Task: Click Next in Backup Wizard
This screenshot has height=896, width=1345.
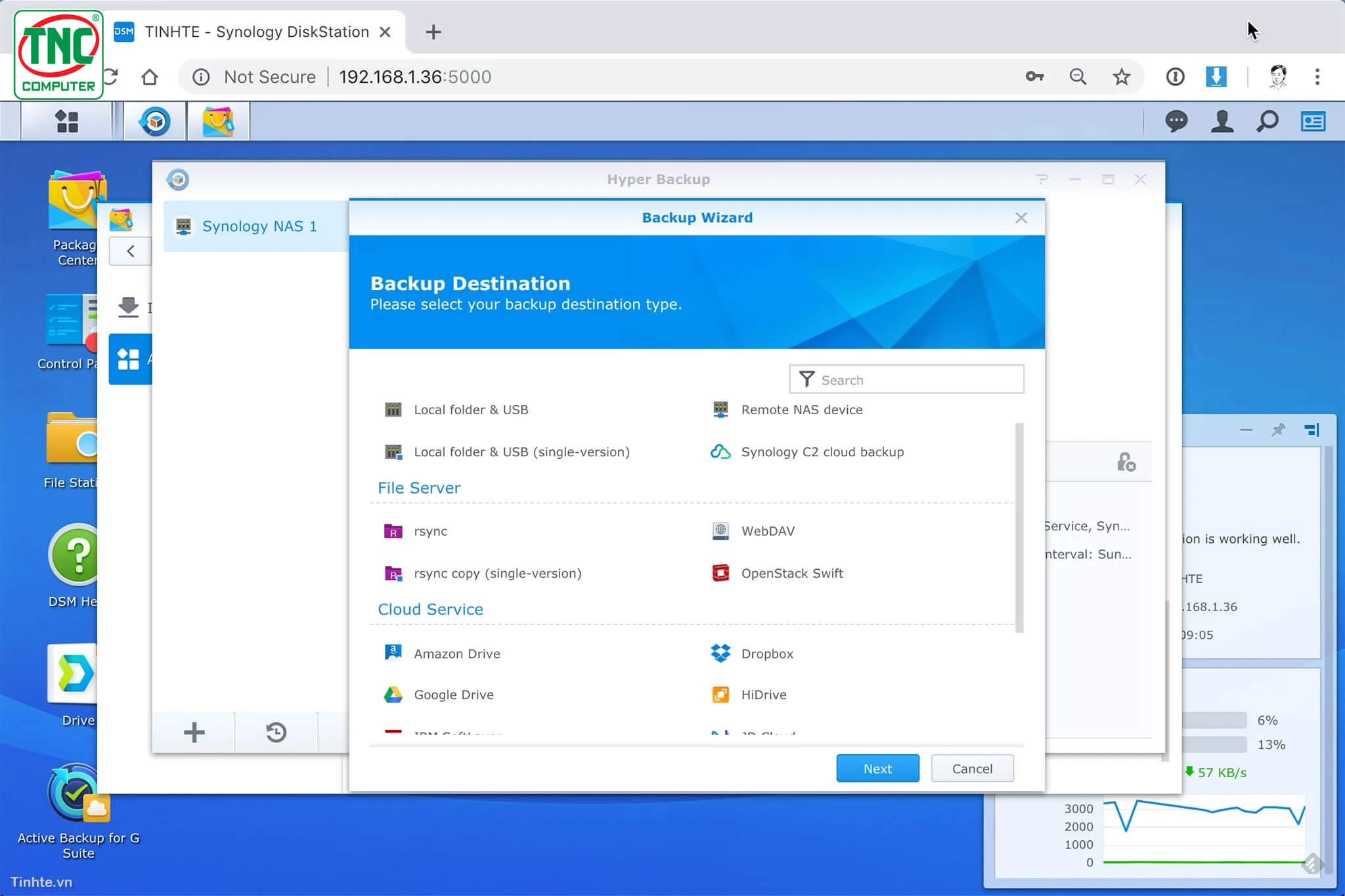Action: tap(877, 768)
